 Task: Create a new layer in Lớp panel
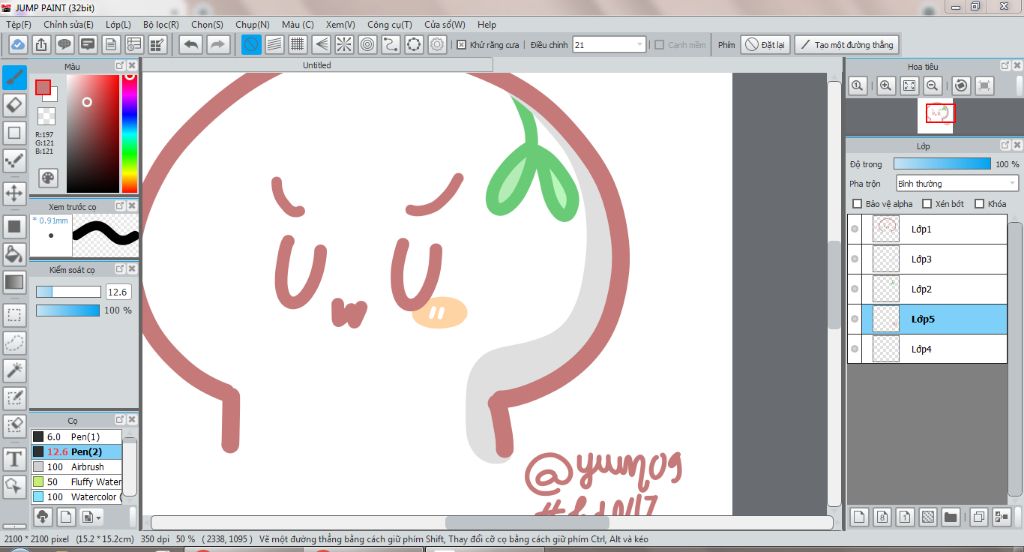[859, 517]
